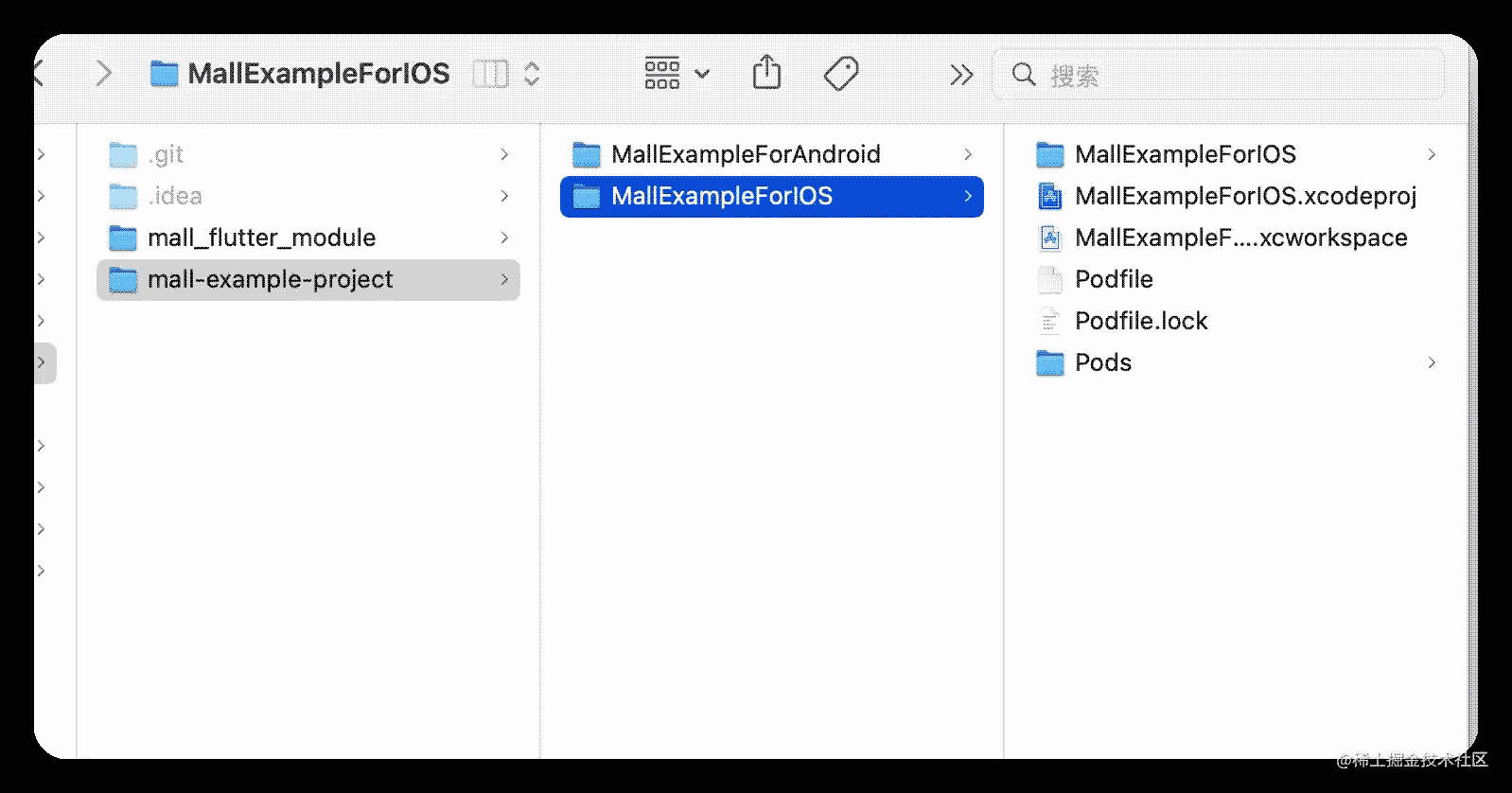
Task: Select the MallExampleForAndroid folder icon
Action: 587,154
